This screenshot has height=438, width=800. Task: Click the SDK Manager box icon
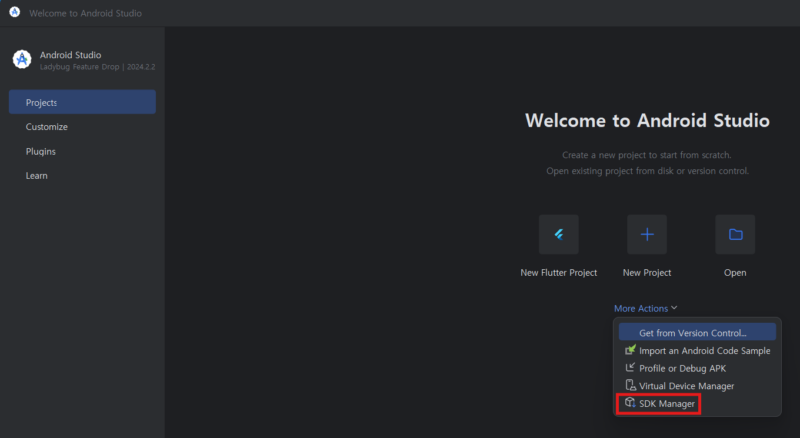[630, 403]
